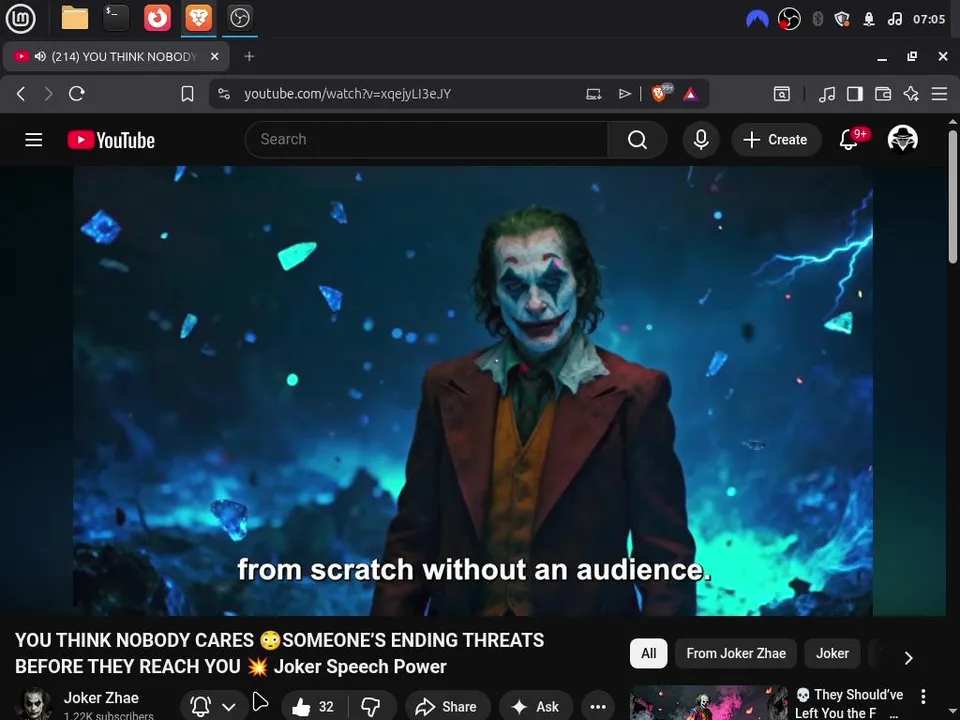960x720 pixels.
Task: Open the account avatar menu
Action: (x=902, y=139)
